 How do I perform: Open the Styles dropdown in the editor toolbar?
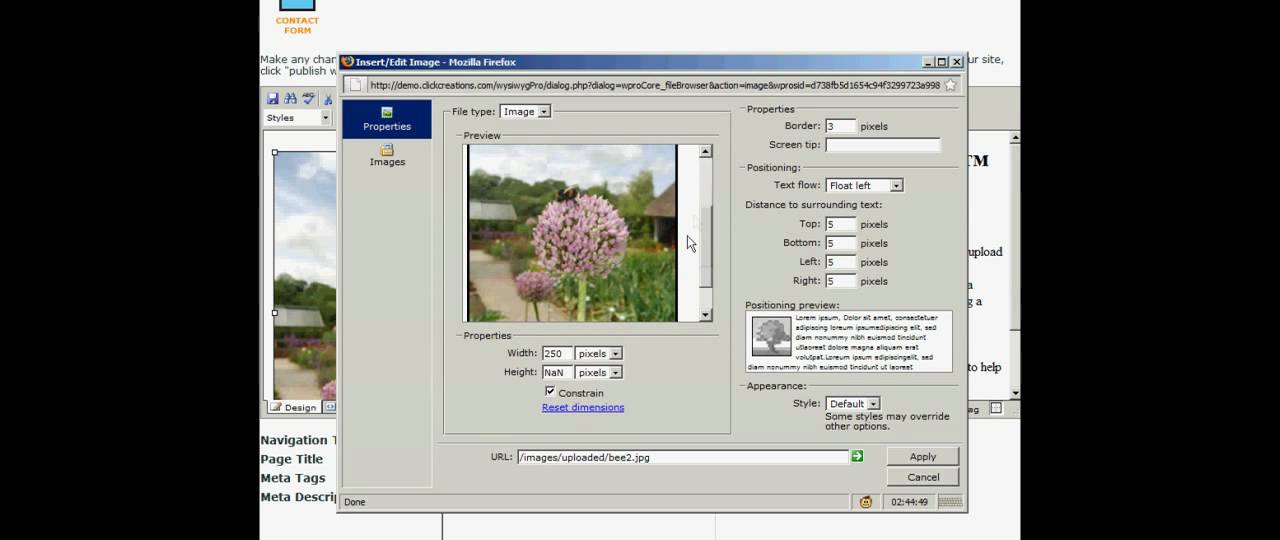pos(297,118)
